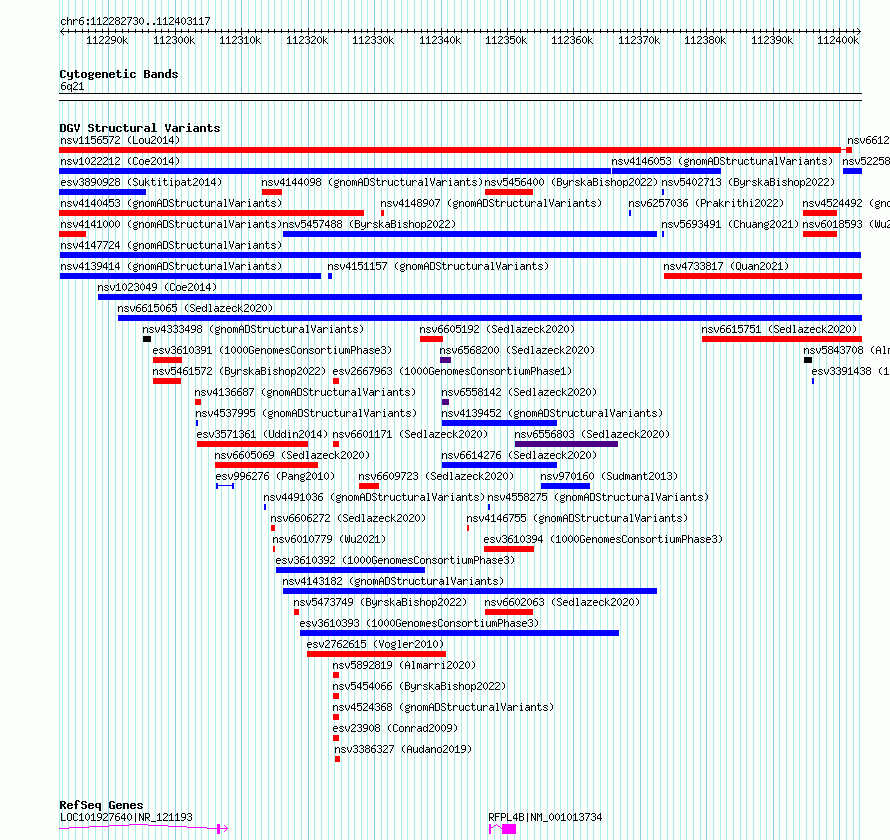
Task: Select esv996276 (Pang2010) label
Action: click(x=275, y=476)
